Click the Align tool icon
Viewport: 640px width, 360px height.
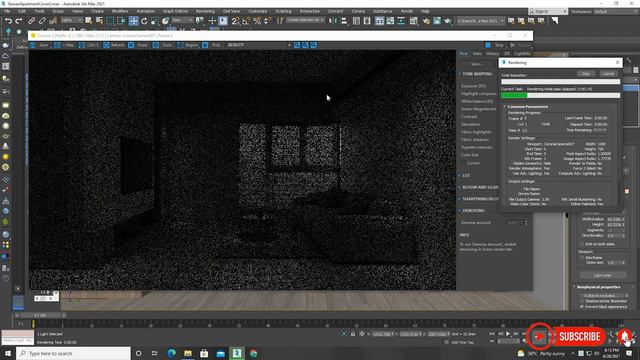click(344, 20)
